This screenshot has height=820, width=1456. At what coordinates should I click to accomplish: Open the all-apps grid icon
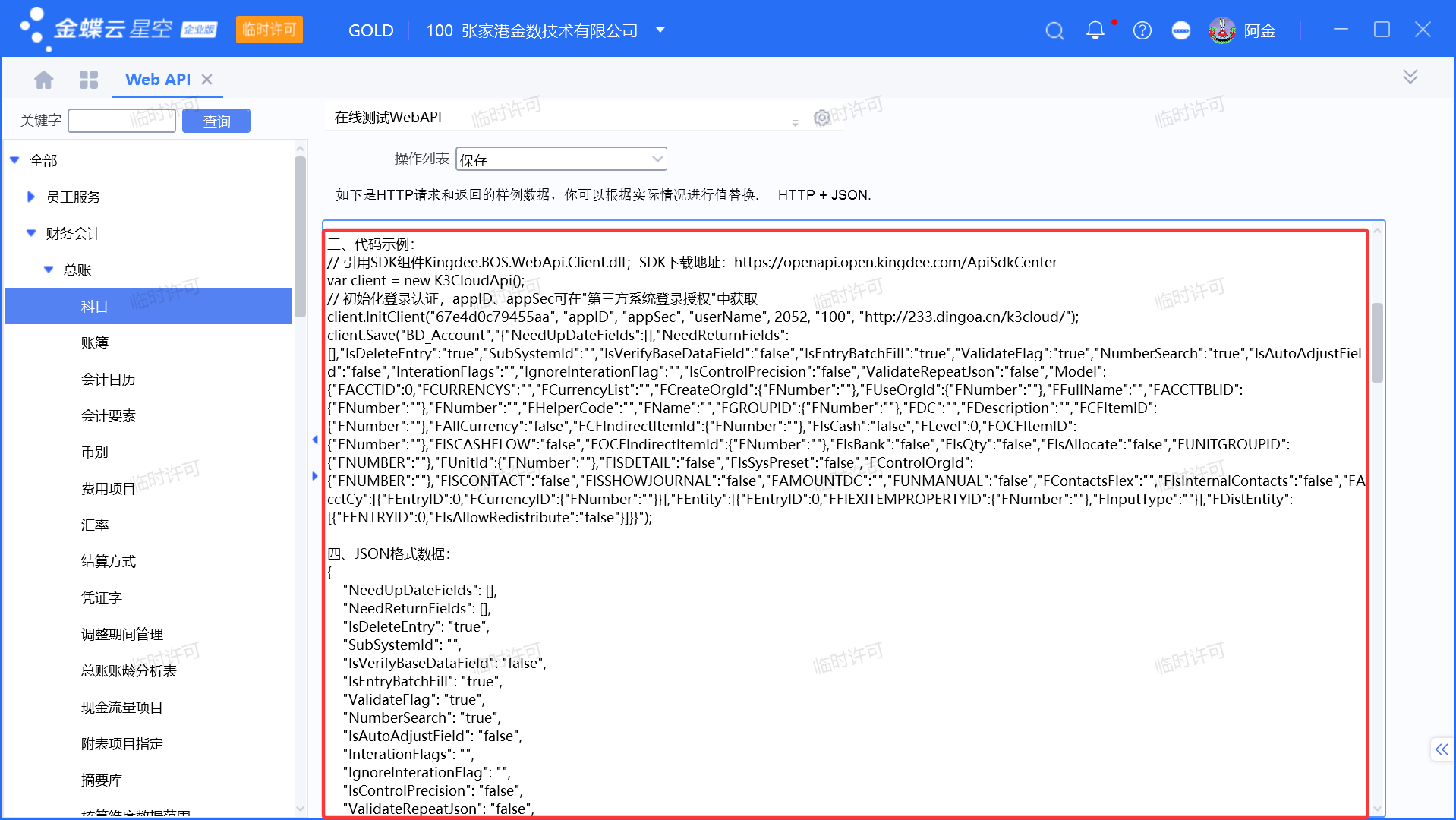coord(89,79)
